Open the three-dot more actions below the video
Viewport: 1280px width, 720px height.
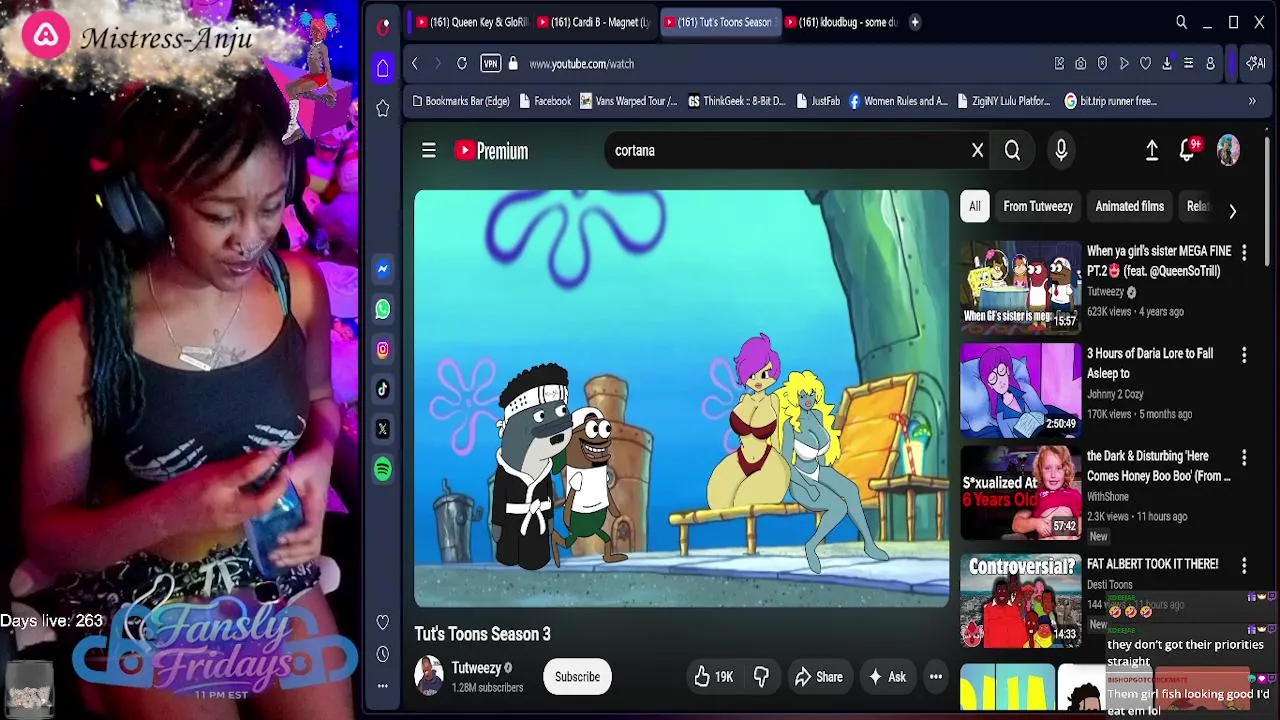(x=936, y=677)
